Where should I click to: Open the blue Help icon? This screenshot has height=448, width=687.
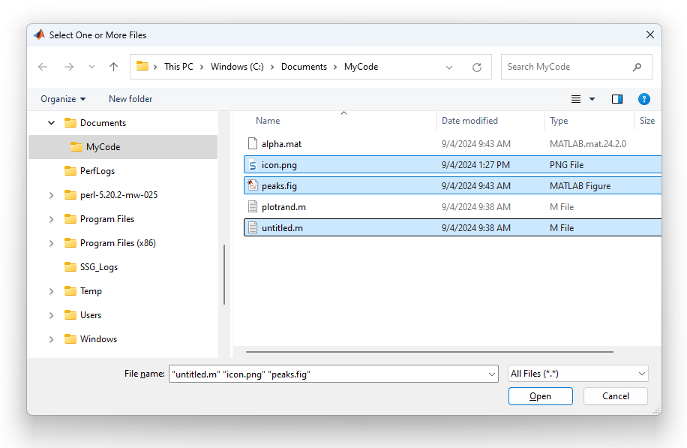pyautogui.click(x=644, y=99)
